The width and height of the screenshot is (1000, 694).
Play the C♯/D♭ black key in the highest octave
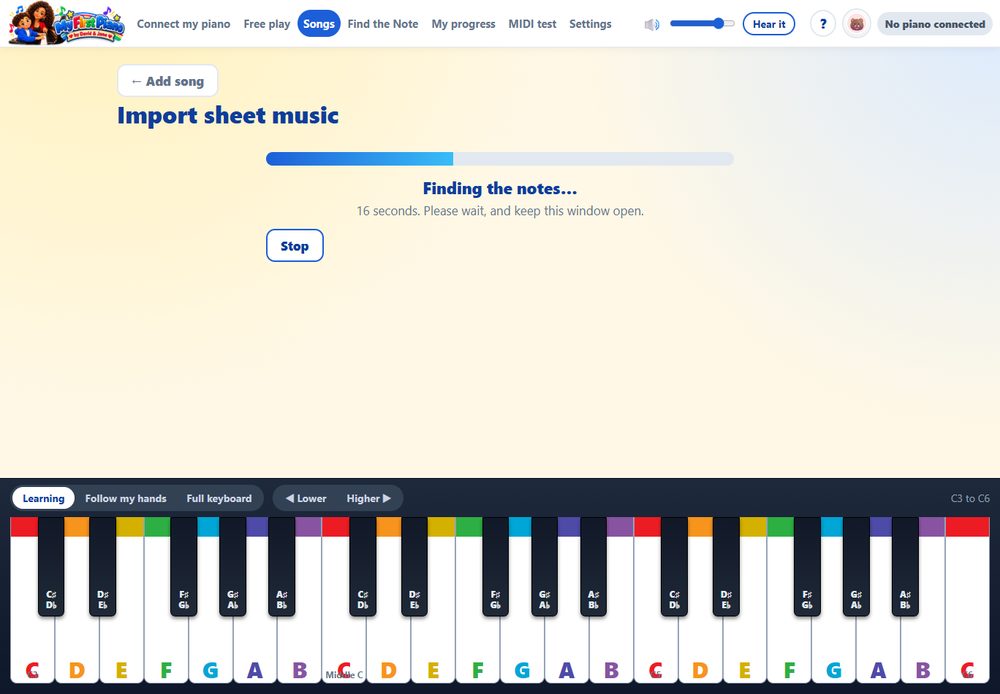point(675,566)
